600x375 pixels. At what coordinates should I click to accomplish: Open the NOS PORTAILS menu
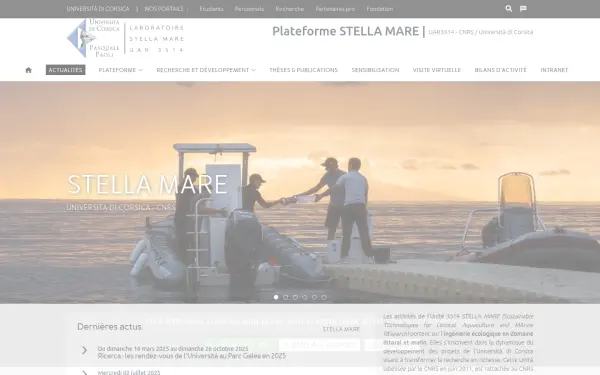point(164,9)
